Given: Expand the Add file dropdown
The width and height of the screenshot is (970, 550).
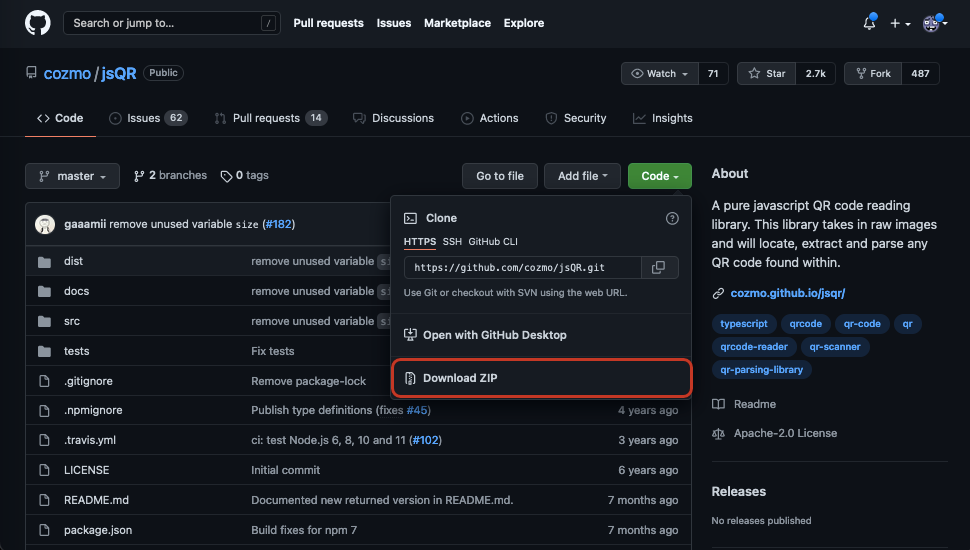Looking at the screenshot, I should tap(582, 176).
